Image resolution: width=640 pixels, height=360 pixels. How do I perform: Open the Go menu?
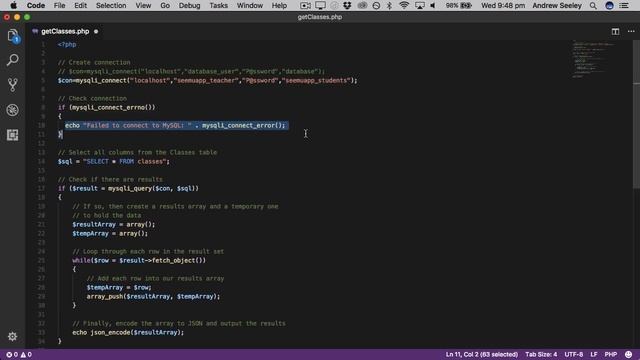[165, 6]
